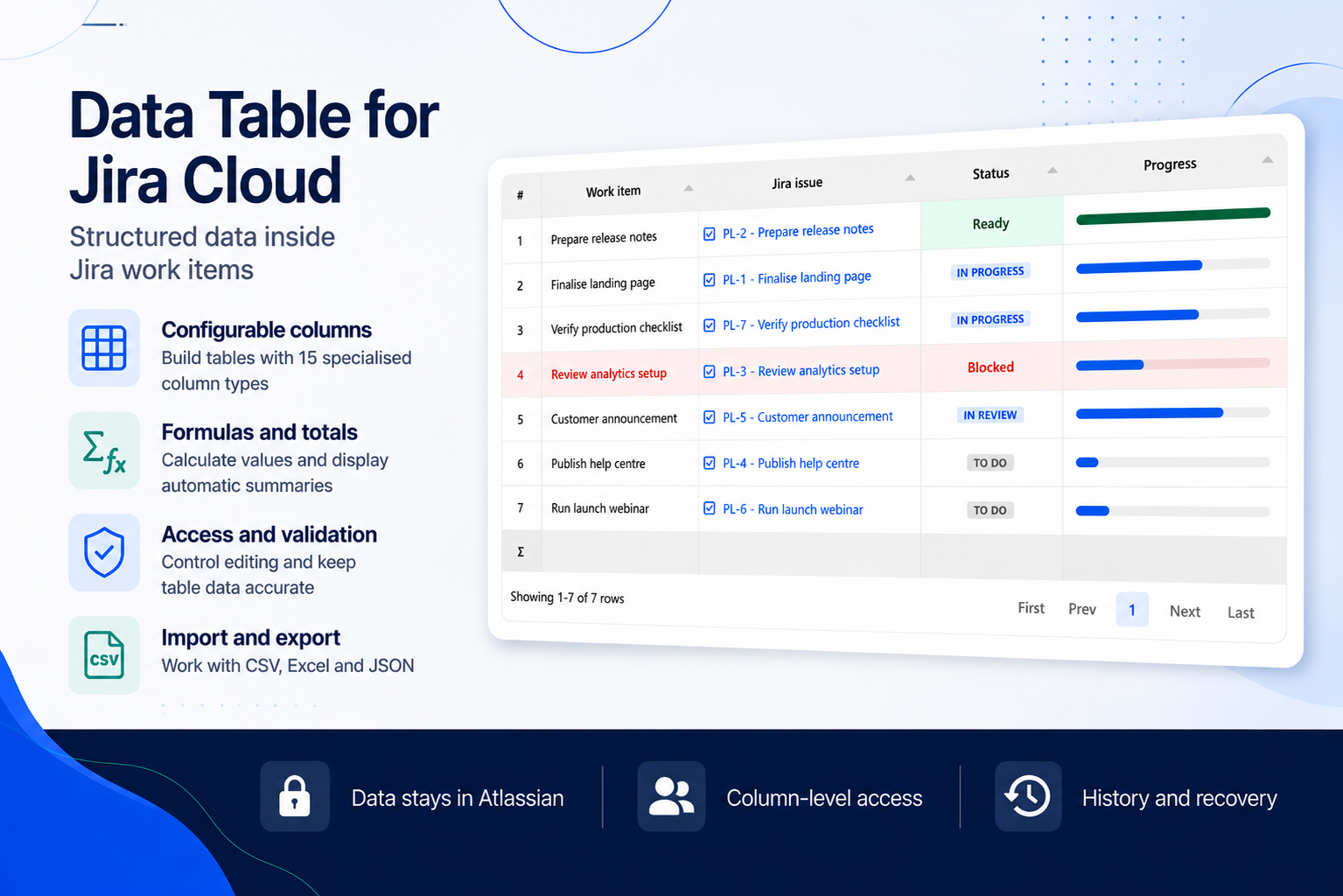This screenshot has height=896, width=1343.
Task: Open PL-3 - Review analytics setup link
Action: (x=801, y=371)
